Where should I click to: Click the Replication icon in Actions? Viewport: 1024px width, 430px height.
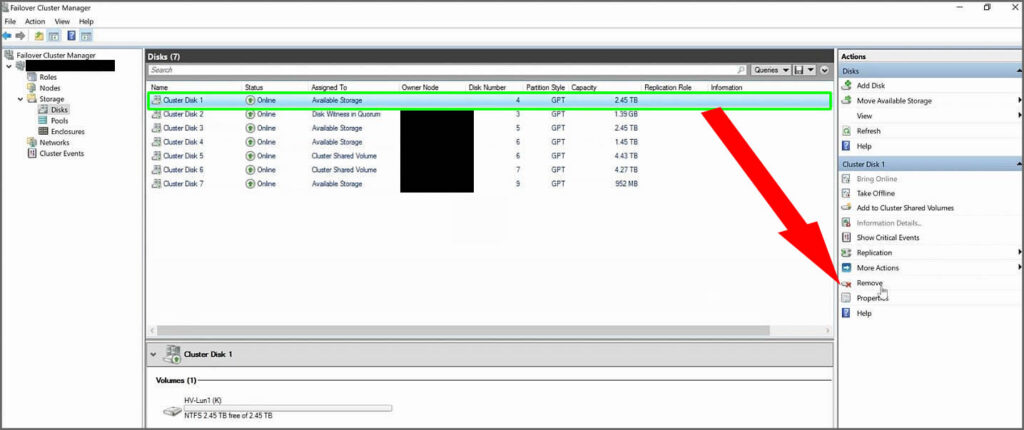(x=846, y=252)
